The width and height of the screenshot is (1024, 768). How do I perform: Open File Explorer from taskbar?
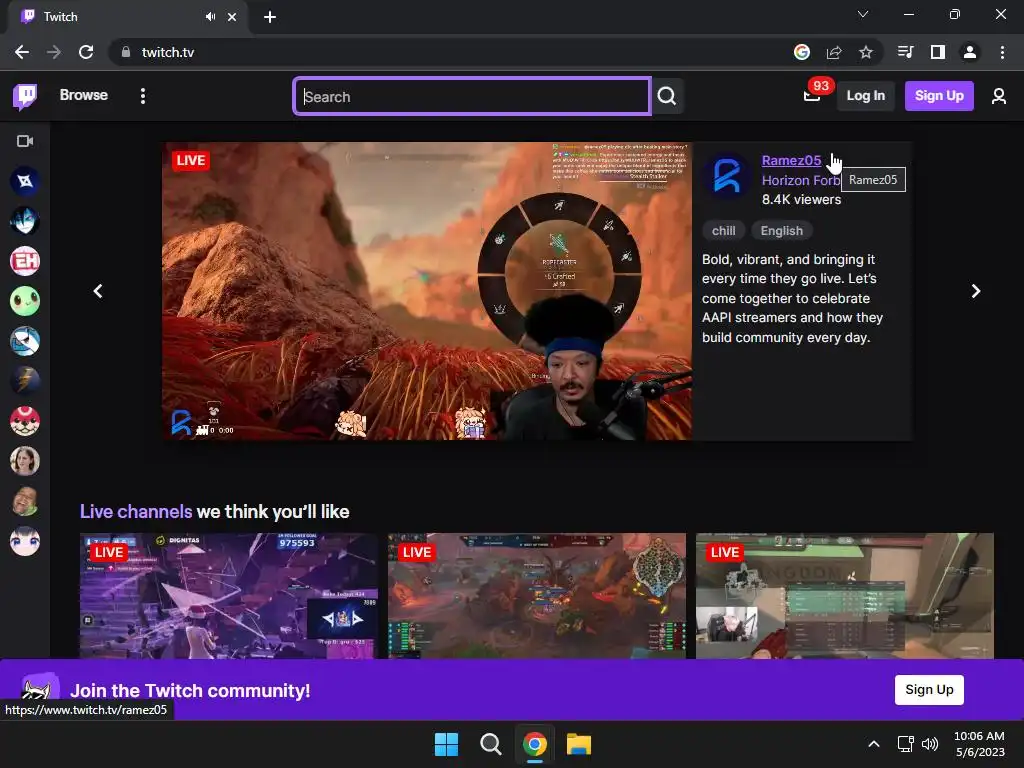pos(579,744)
